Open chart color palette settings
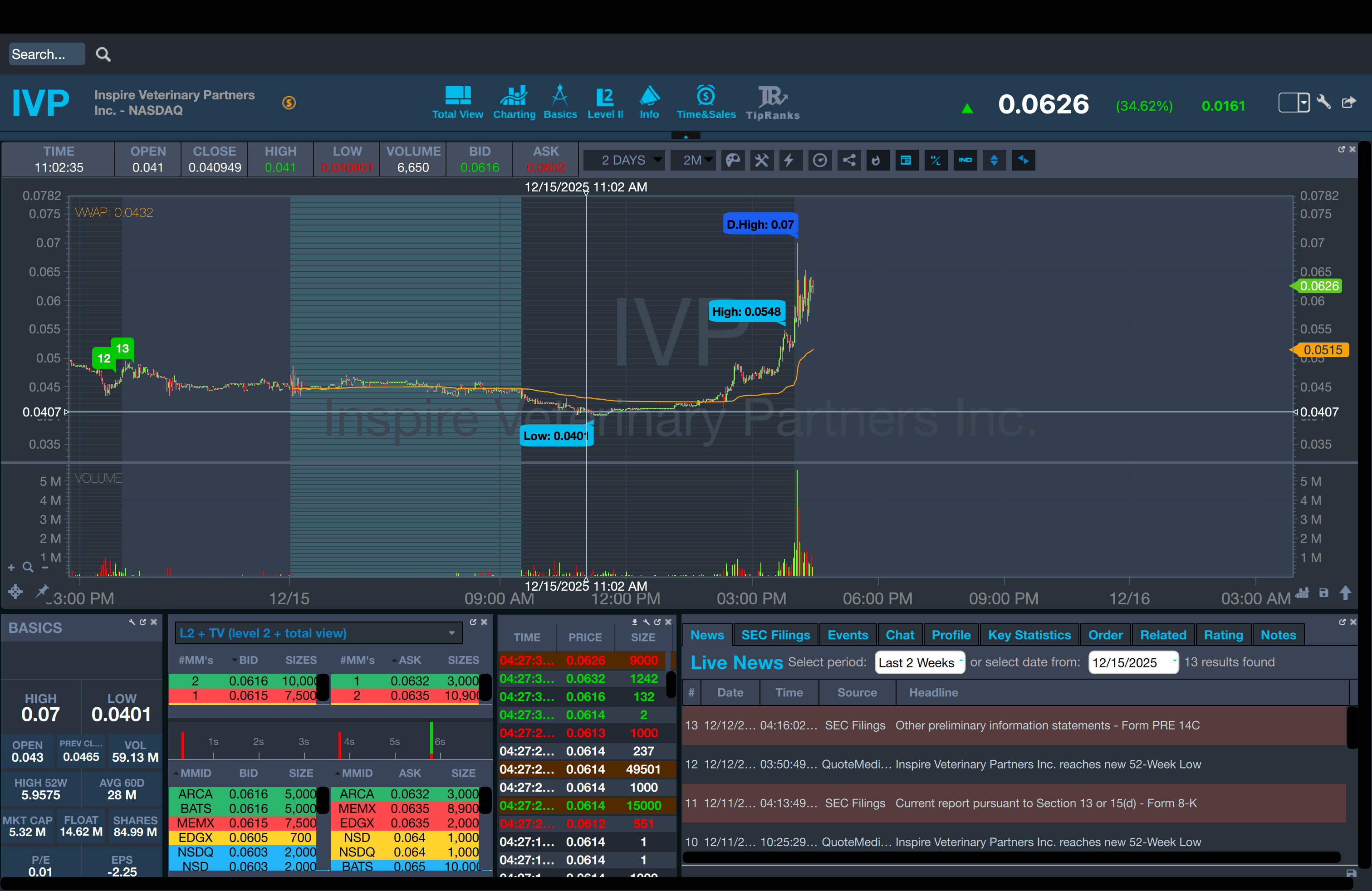Image resolution: width=1372 pixels, height=891 pixels. pos(733,160)
